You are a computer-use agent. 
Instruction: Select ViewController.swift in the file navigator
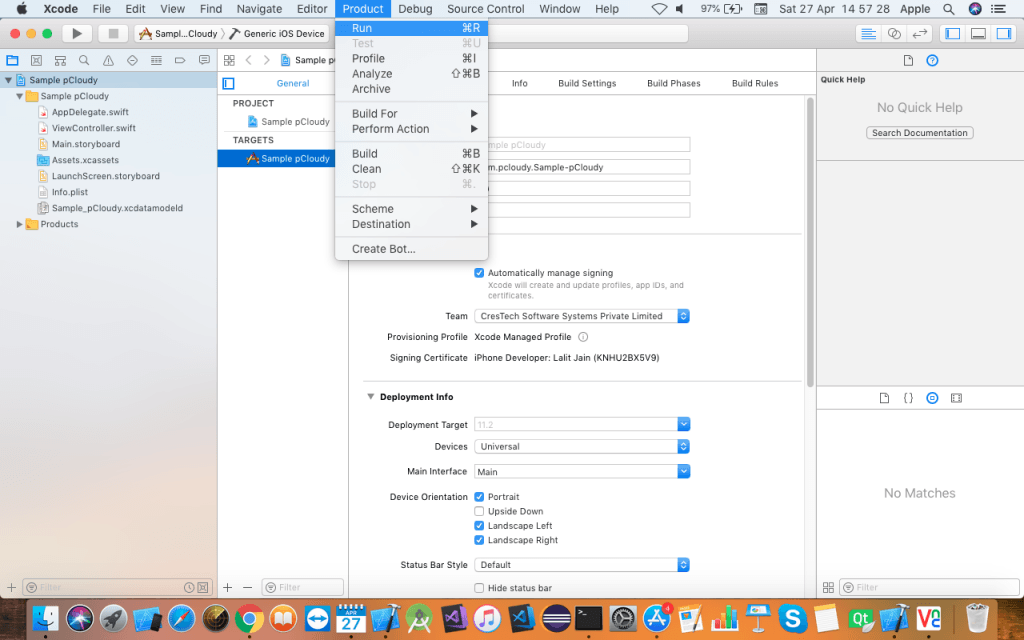click(93, 128)
